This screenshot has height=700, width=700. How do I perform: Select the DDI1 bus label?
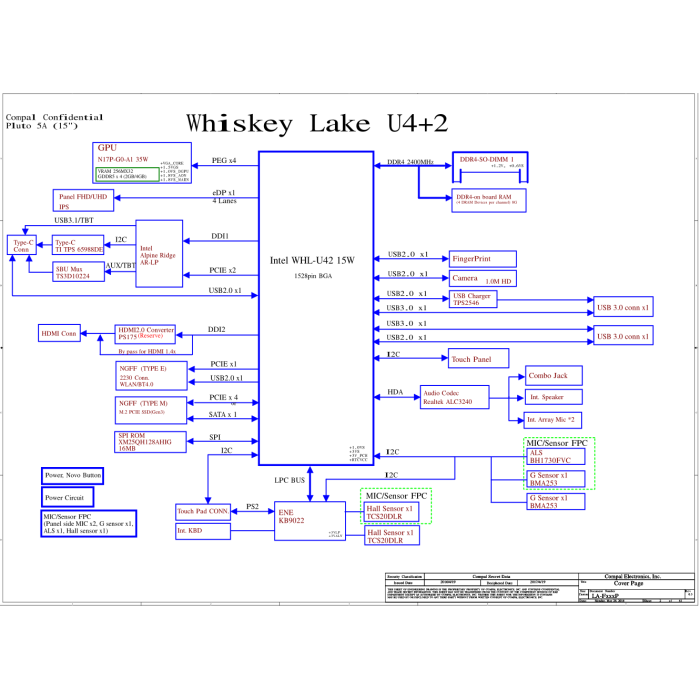pyautogui.click(x=220, y=236)
